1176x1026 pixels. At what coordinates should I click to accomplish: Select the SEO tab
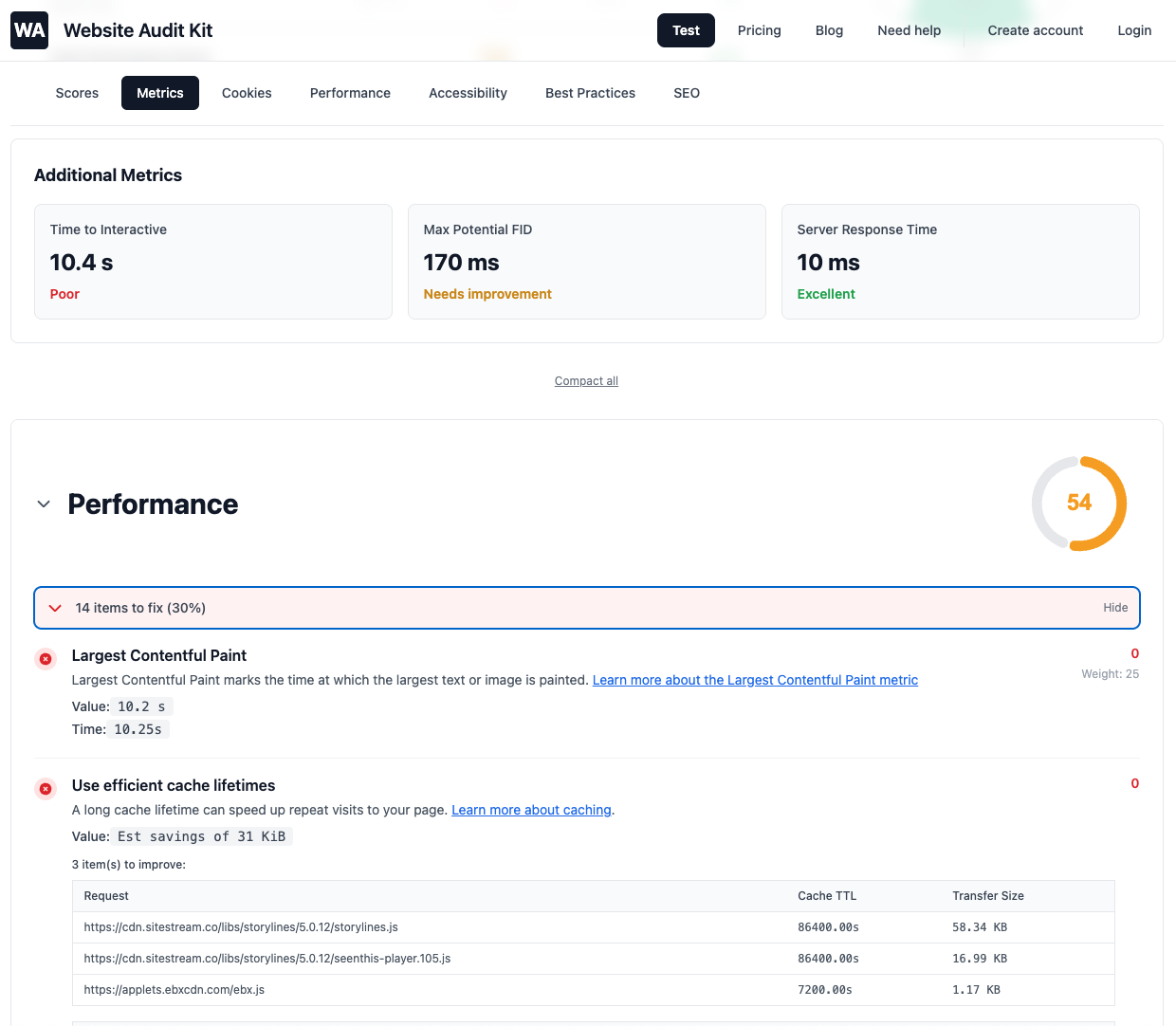click(687, 93)
